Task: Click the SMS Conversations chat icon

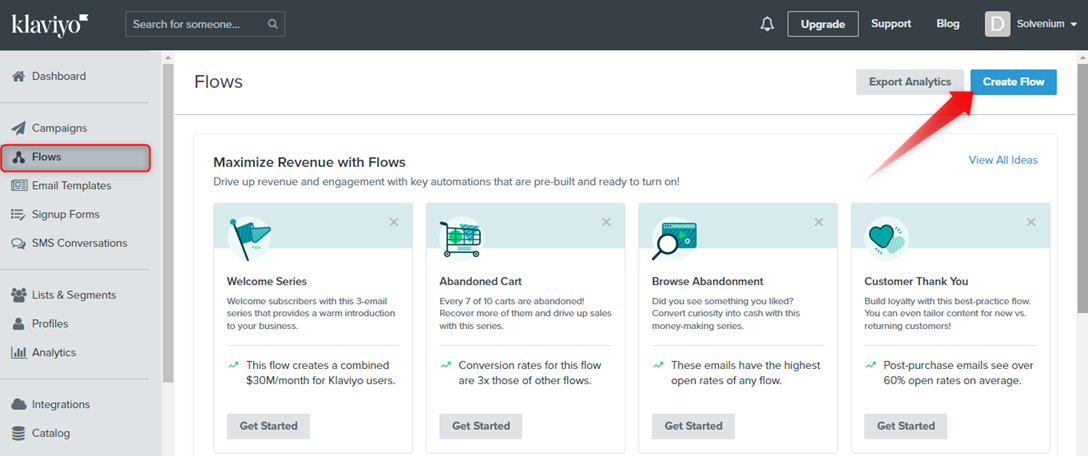Action: pos(19,244)
